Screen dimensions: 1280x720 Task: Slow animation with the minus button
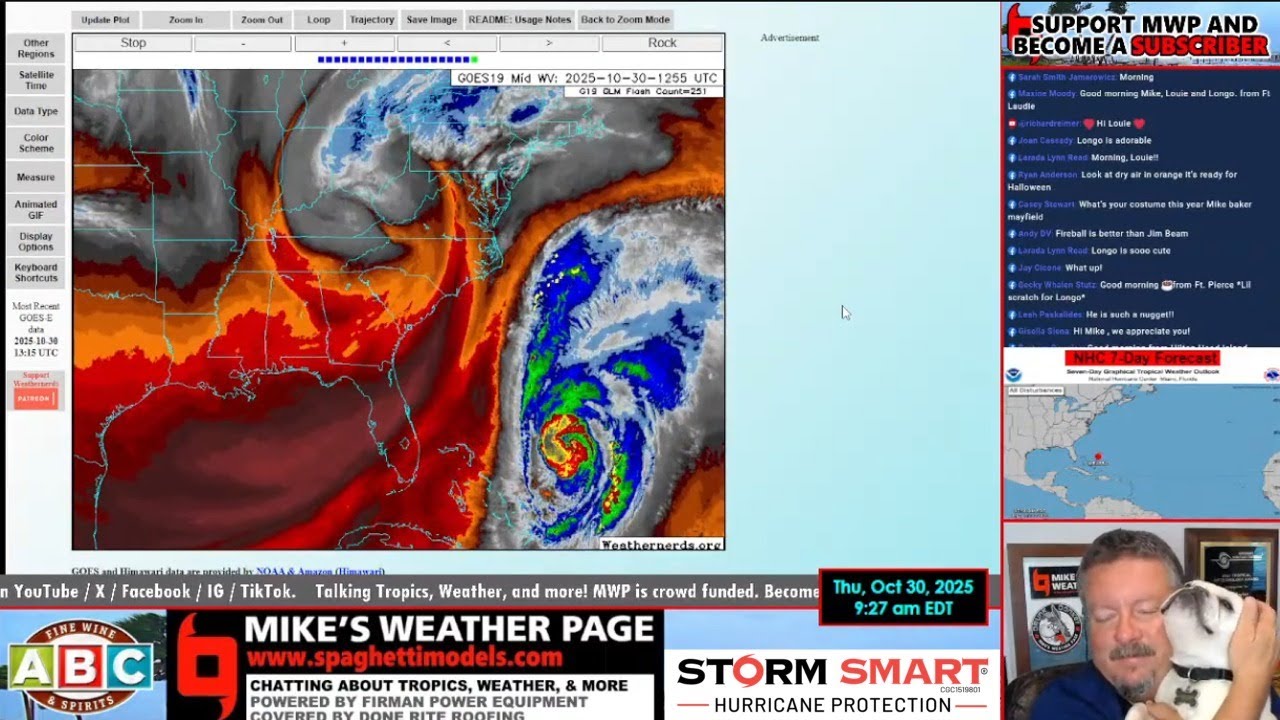click(243, 43)
